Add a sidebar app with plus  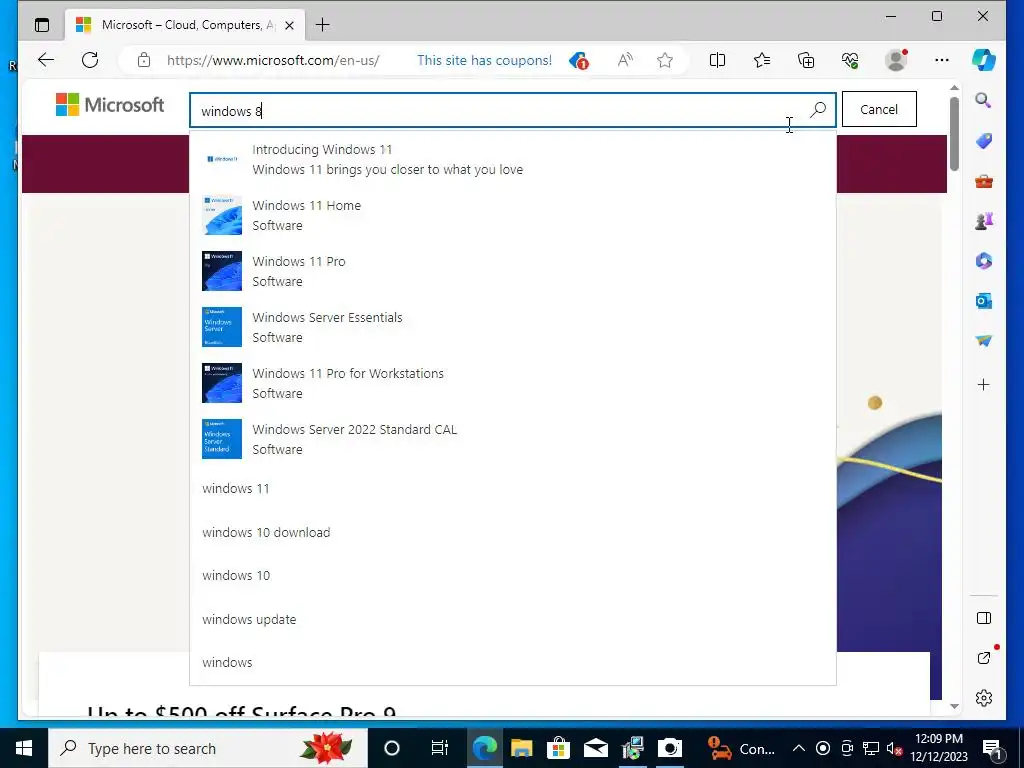tap(984, 384)
